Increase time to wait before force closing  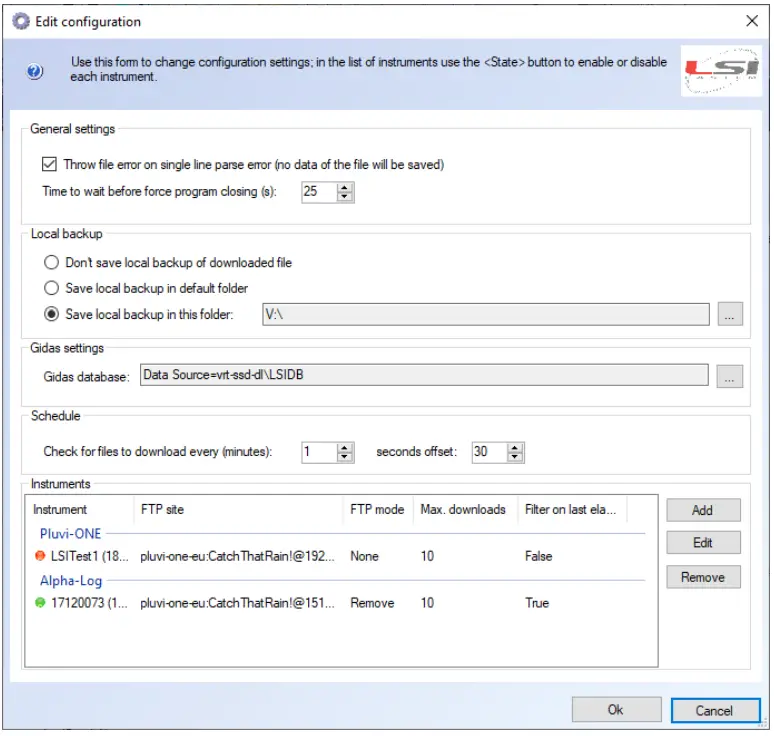345,186
